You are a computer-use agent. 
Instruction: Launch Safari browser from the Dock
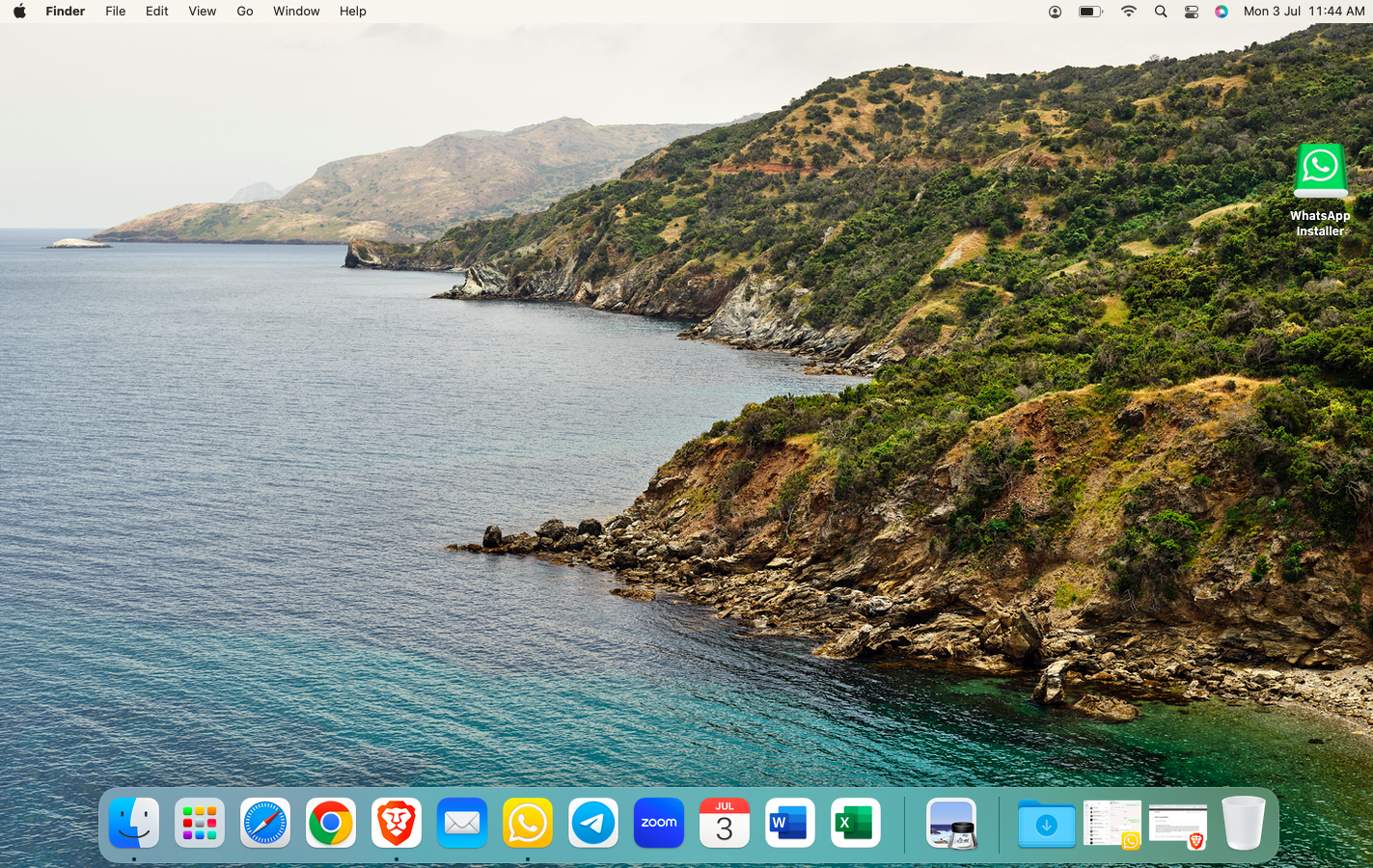[265, 823]
